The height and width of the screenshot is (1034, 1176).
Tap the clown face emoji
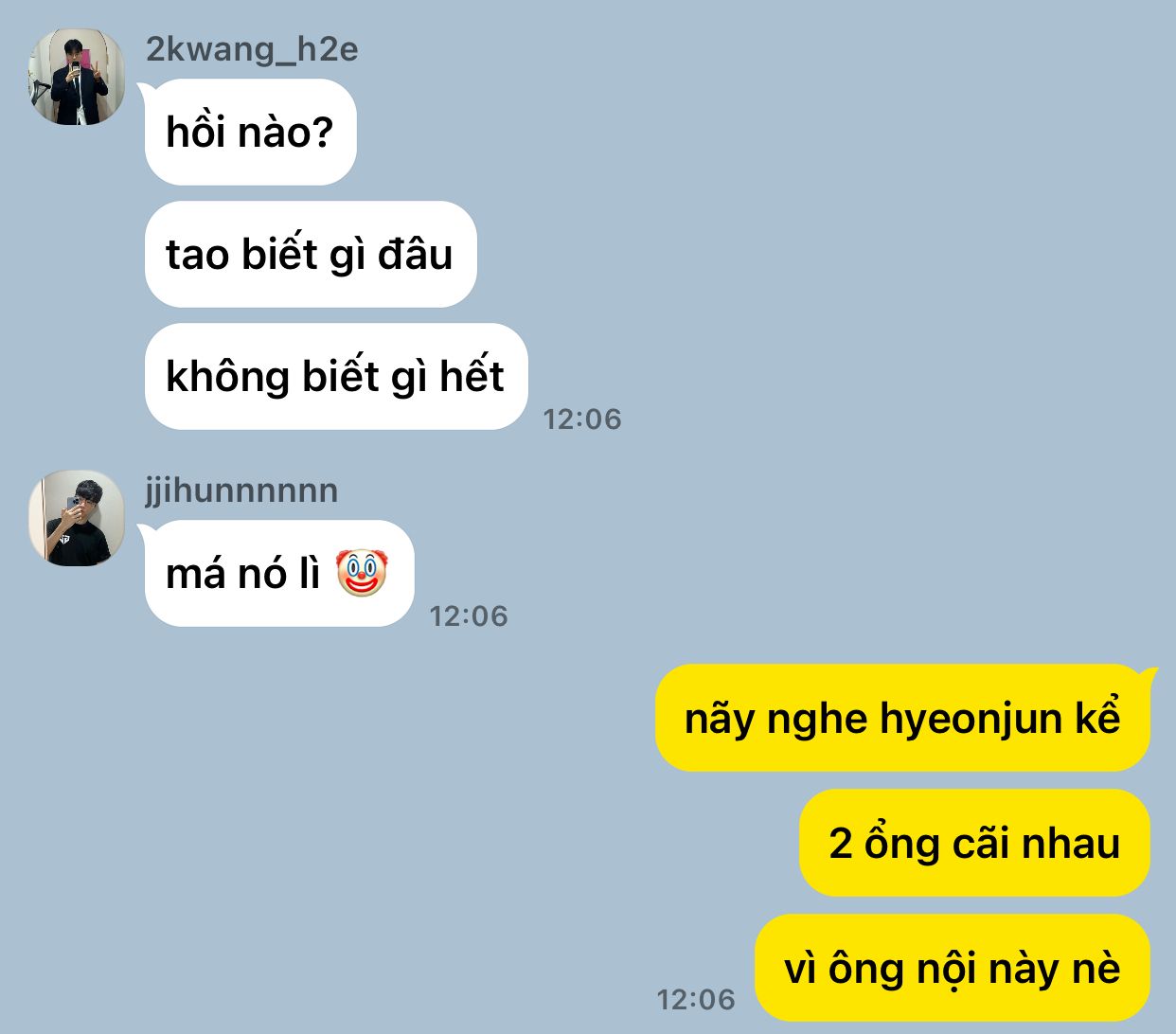(x=362, y=573)
